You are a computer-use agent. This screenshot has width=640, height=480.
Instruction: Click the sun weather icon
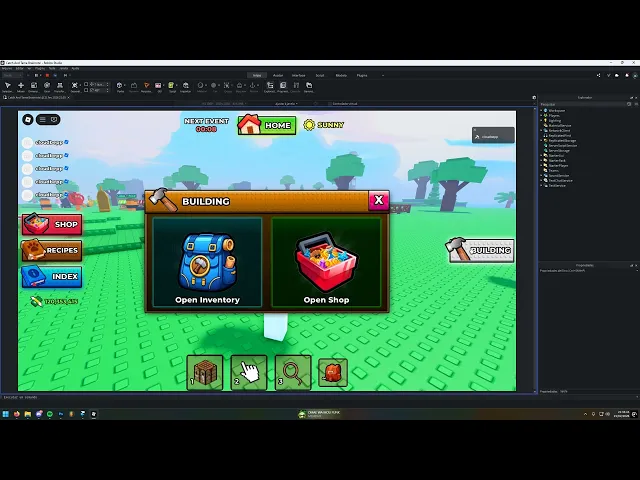[309, 125]
